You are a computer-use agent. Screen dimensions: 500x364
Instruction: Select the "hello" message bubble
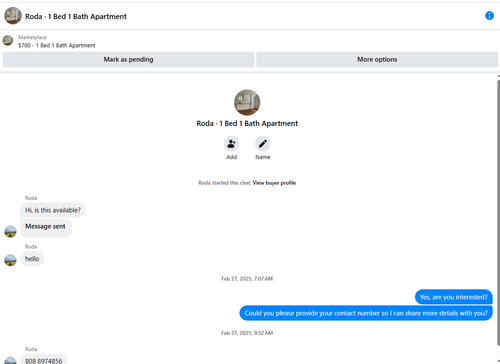point(32,259)
